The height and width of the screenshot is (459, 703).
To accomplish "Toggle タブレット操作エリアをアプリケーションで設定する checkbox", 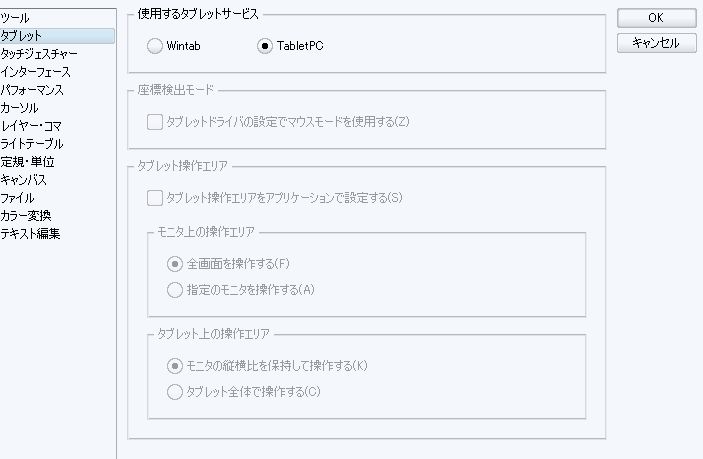I will coord(154,198).
